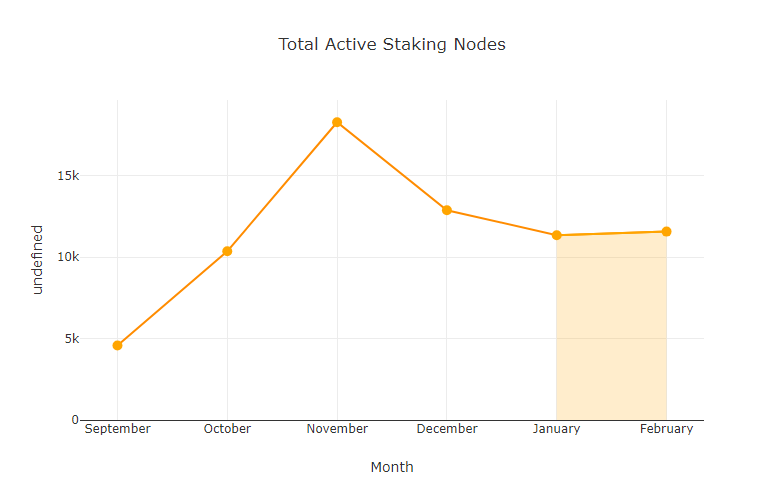Click the 'undefined' y-axis title
This screenshot has width=784, height=500.
38,259
